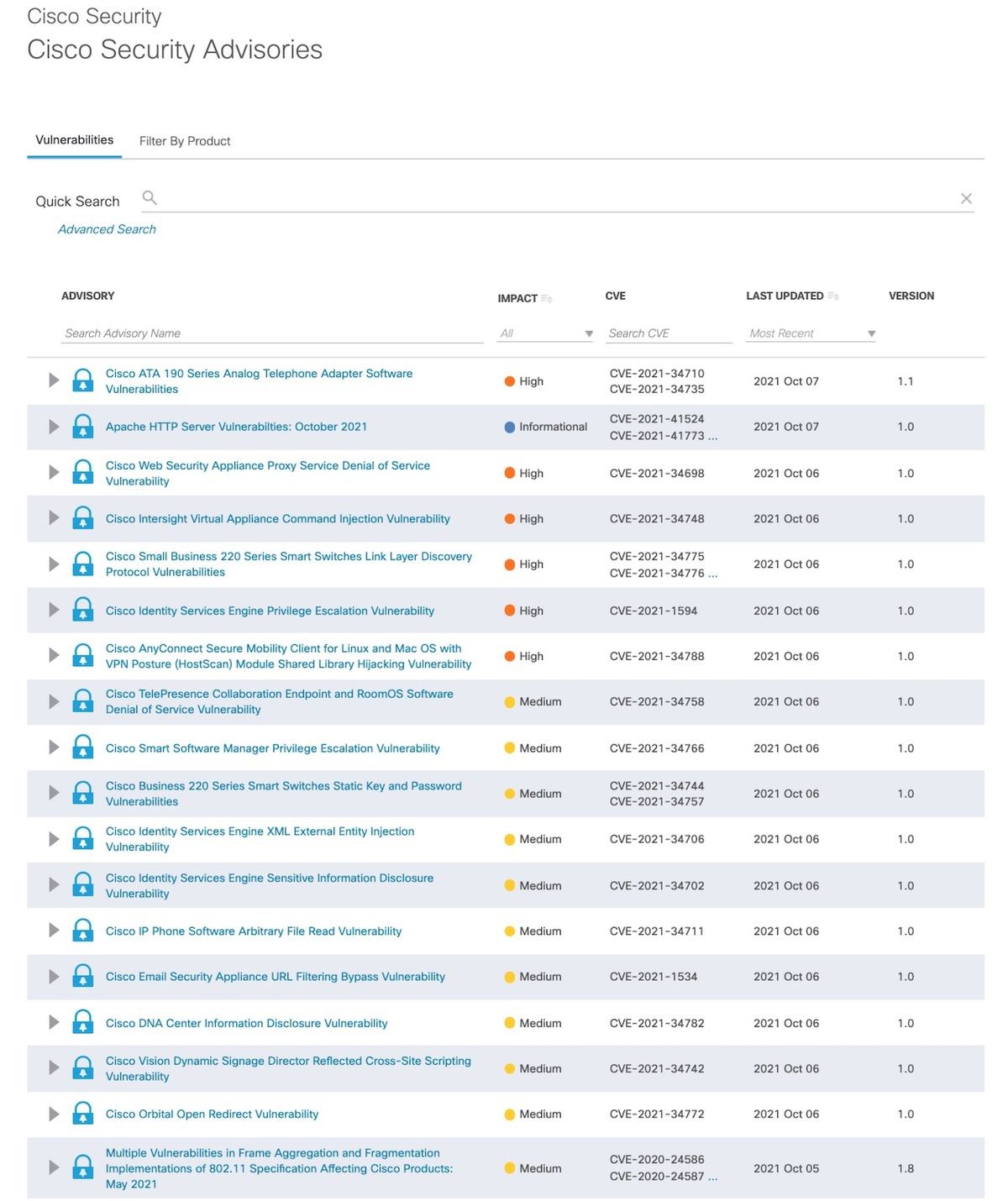This screenshot has width=1008, height=1201.
Task: Expand the AnyConnect Secure Mobility Client row
Action: [x=54, y=655]
